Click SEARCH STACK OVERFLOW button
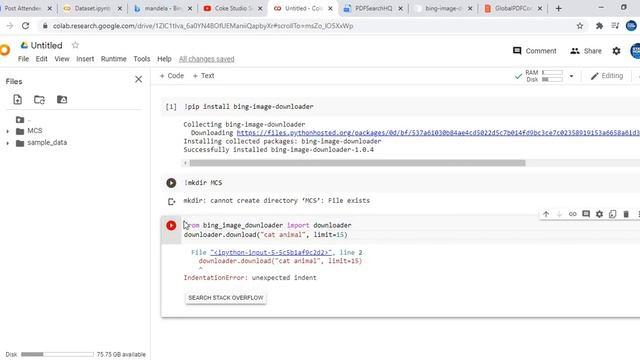Image resolution: width=640 pixels, height=360 pixels. click(x=226, y=298)
